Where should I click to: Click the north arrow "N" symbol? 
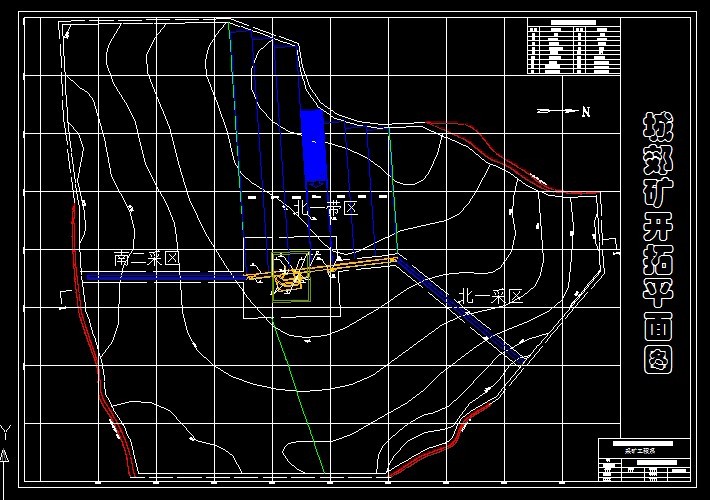point(564,111)
